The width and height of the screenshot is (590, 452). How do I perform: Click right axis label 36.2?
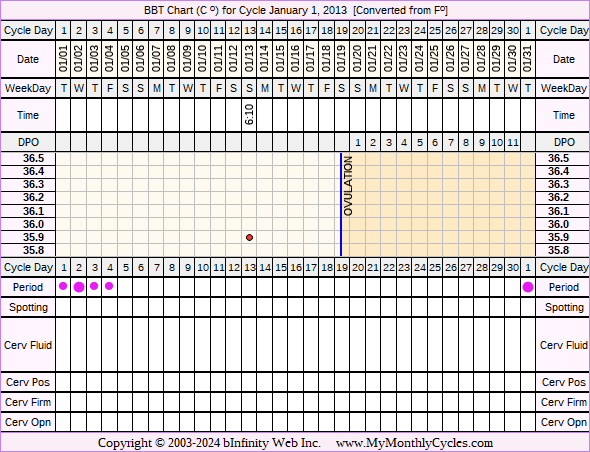[x=558, y=197]
